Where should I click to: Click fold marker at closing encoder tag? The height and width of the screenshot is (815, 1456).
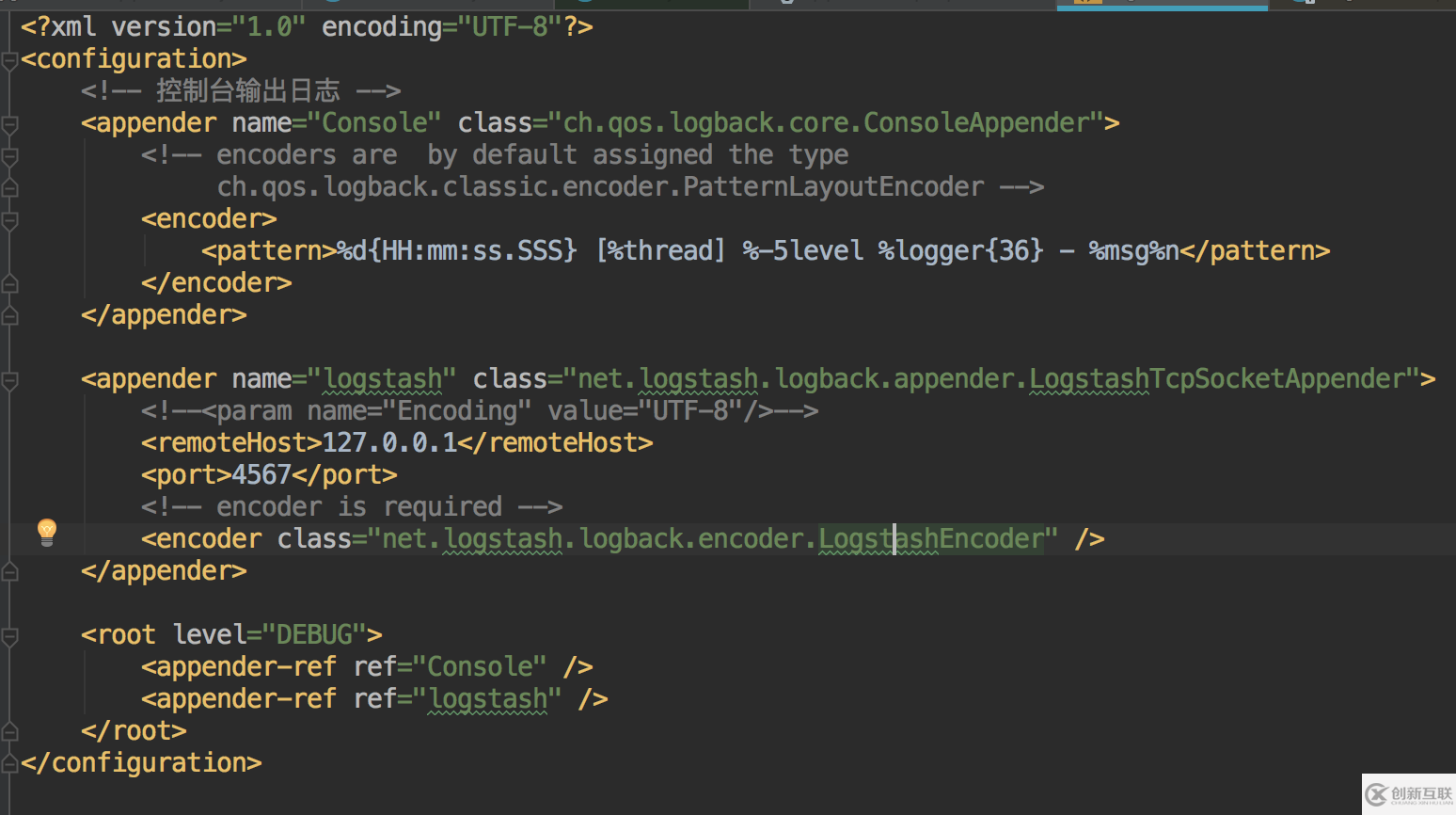click(x=10, y=283)
